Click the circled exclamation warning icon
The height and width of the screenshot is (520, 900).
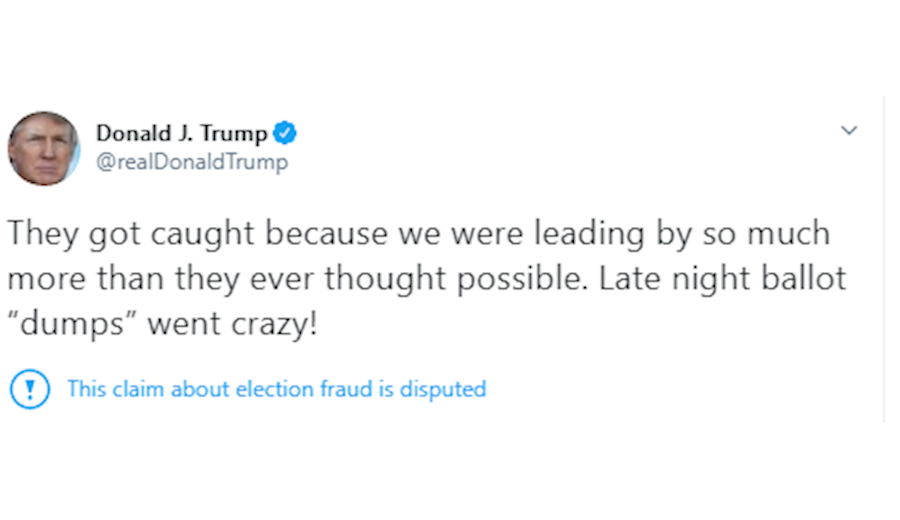tap(30, 389)
